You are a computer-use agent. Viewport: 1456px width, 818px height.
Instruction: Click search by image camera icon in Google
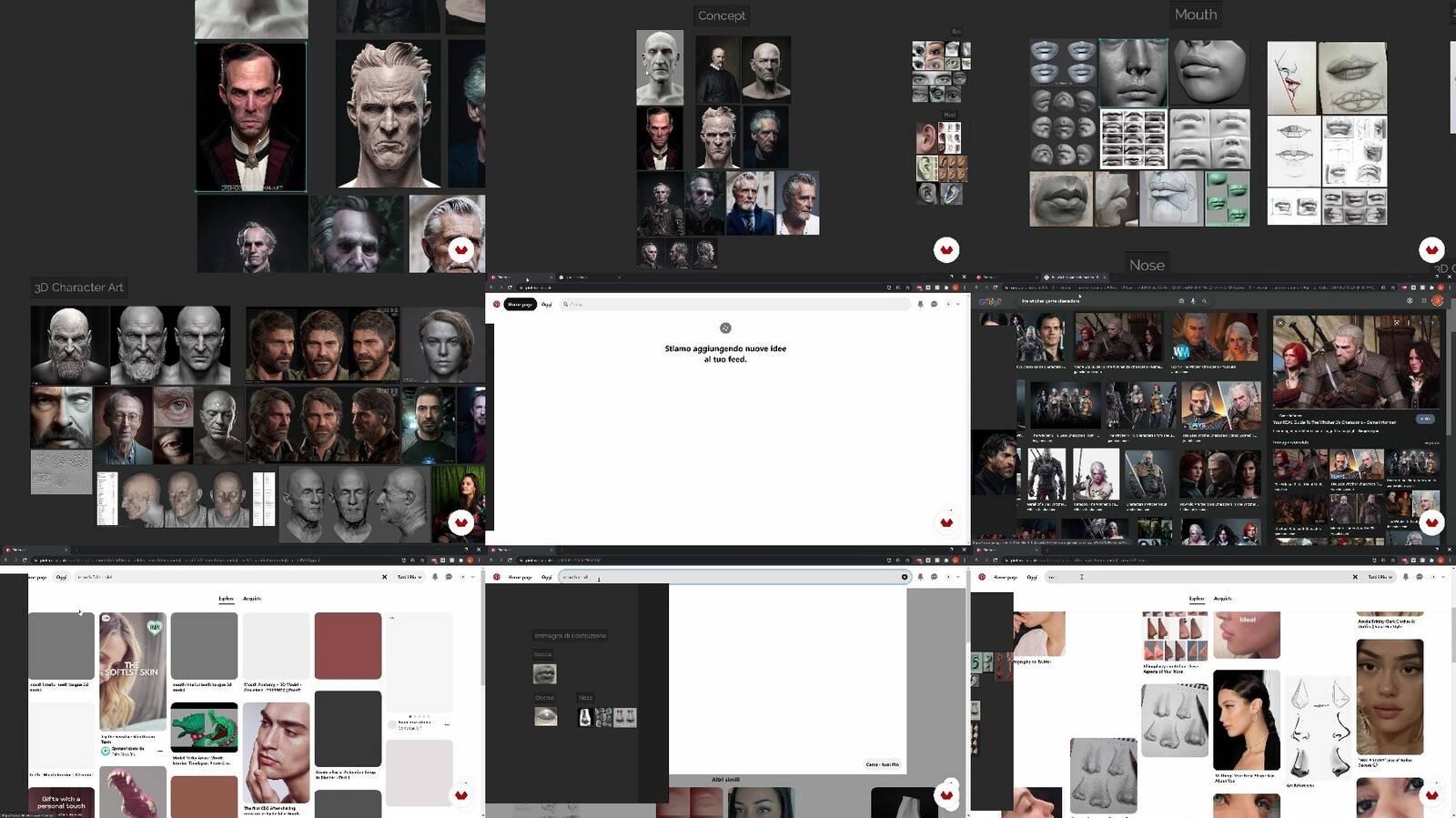coord(1182,301)
